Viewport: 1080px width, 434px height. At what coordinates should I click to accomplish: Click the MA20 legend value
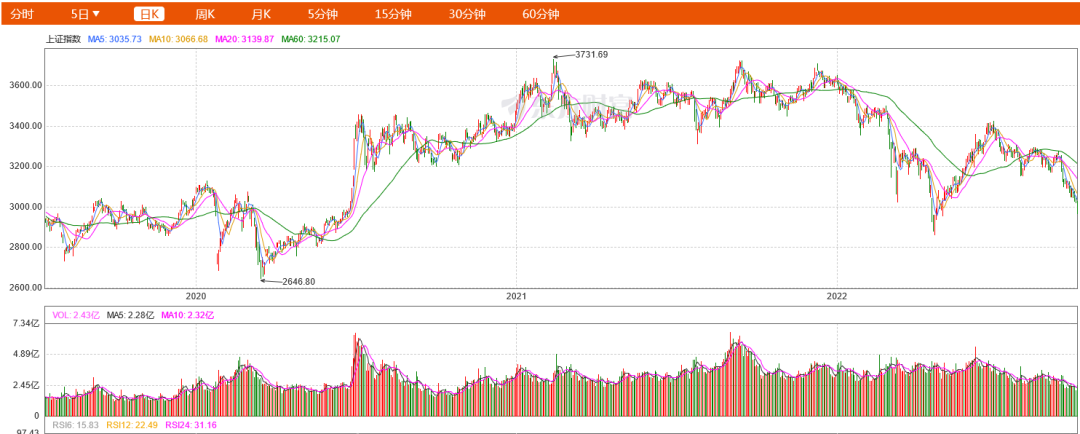(243, 39)
